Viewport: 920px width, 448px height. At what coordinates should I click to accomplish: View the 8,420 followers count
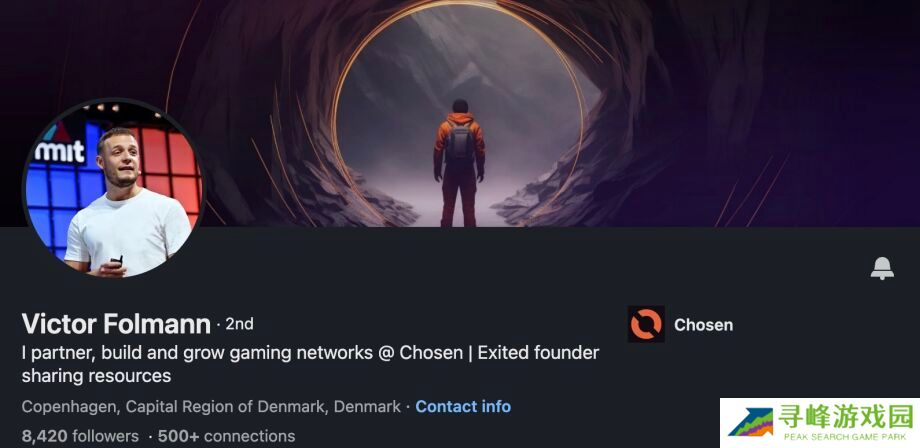click(x=80, y=436)
